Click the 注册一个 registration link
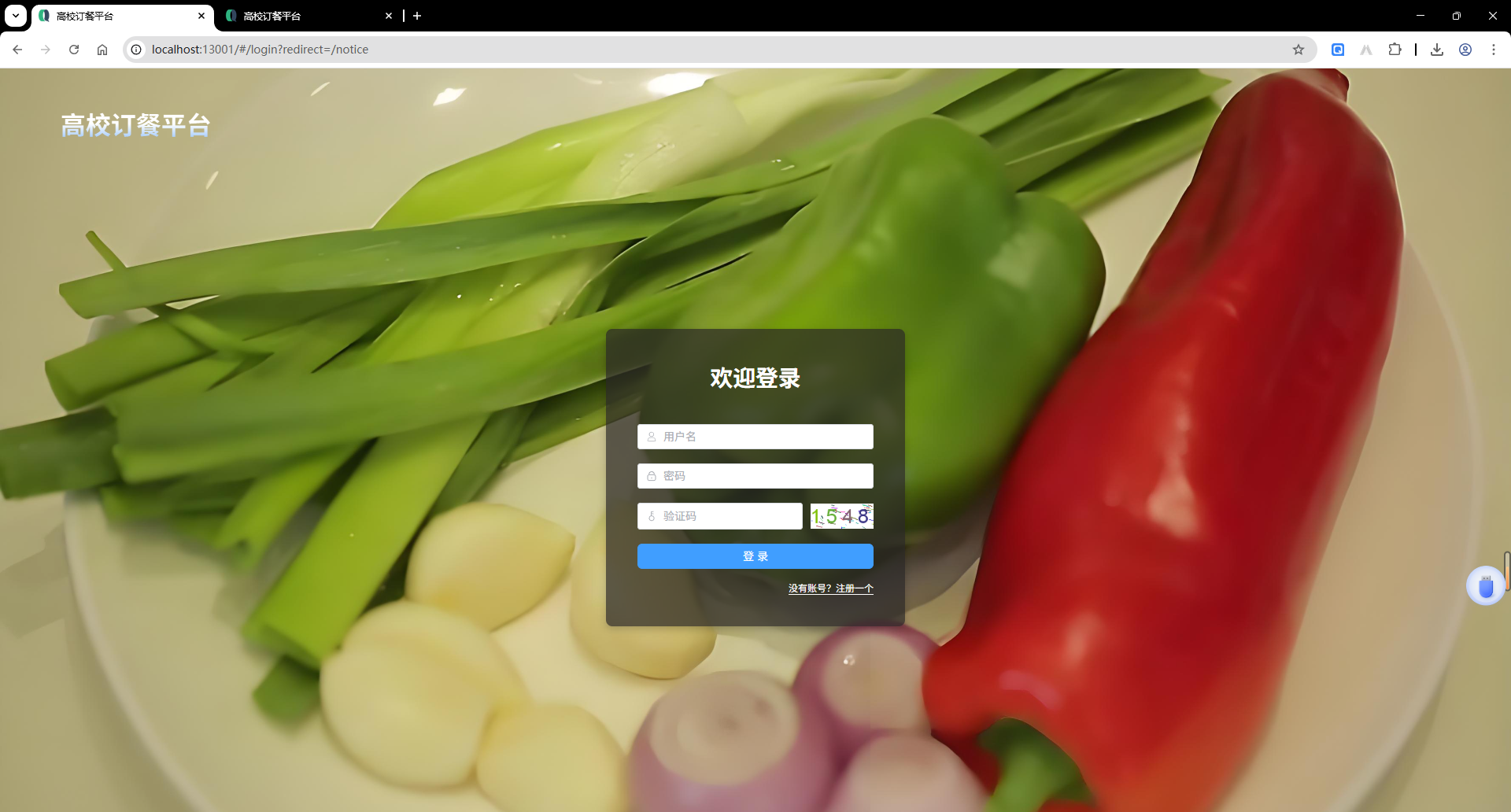Viewport: 1511px width, 812px height. [853, 588]
